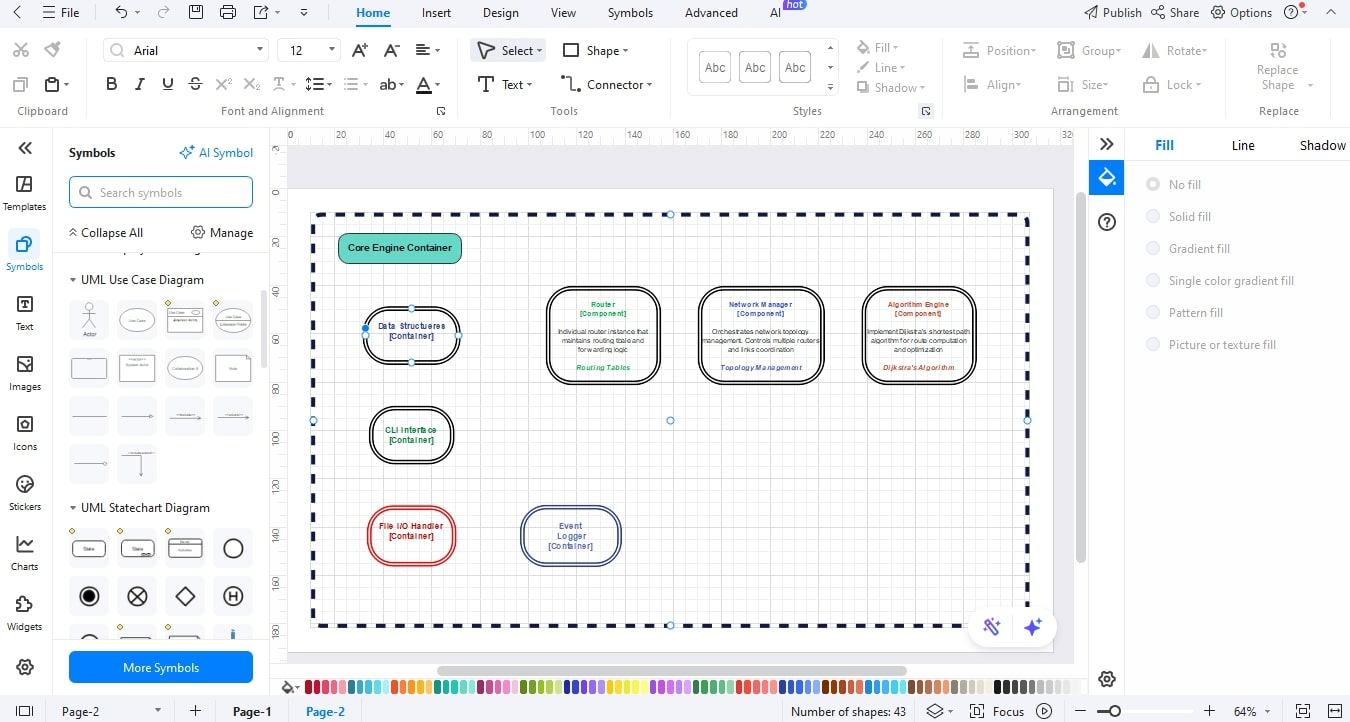The height and width of the screenshot is (722, 1350).
Task: Open the Shape tool dropdown
Action: (x=624, y=50)
